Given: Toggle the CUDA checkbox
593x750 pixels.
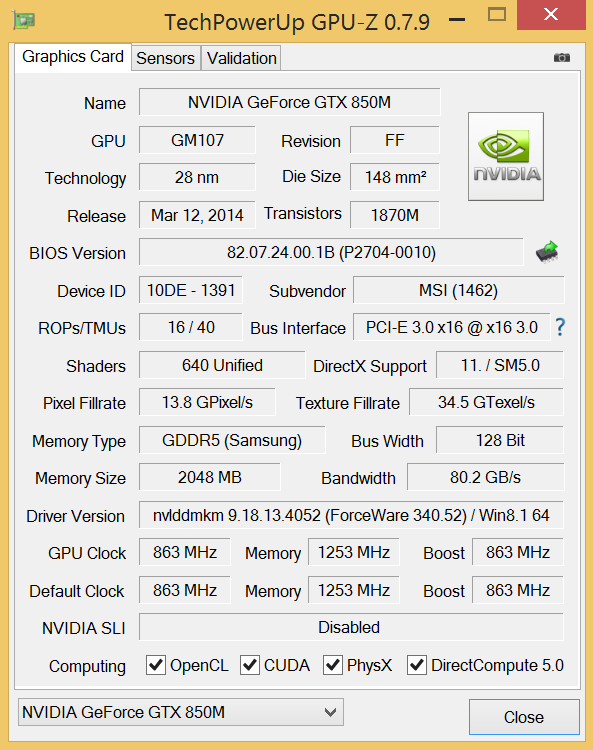Looking at the screenshot, I should pyautogui.click(x=250, y=665).
